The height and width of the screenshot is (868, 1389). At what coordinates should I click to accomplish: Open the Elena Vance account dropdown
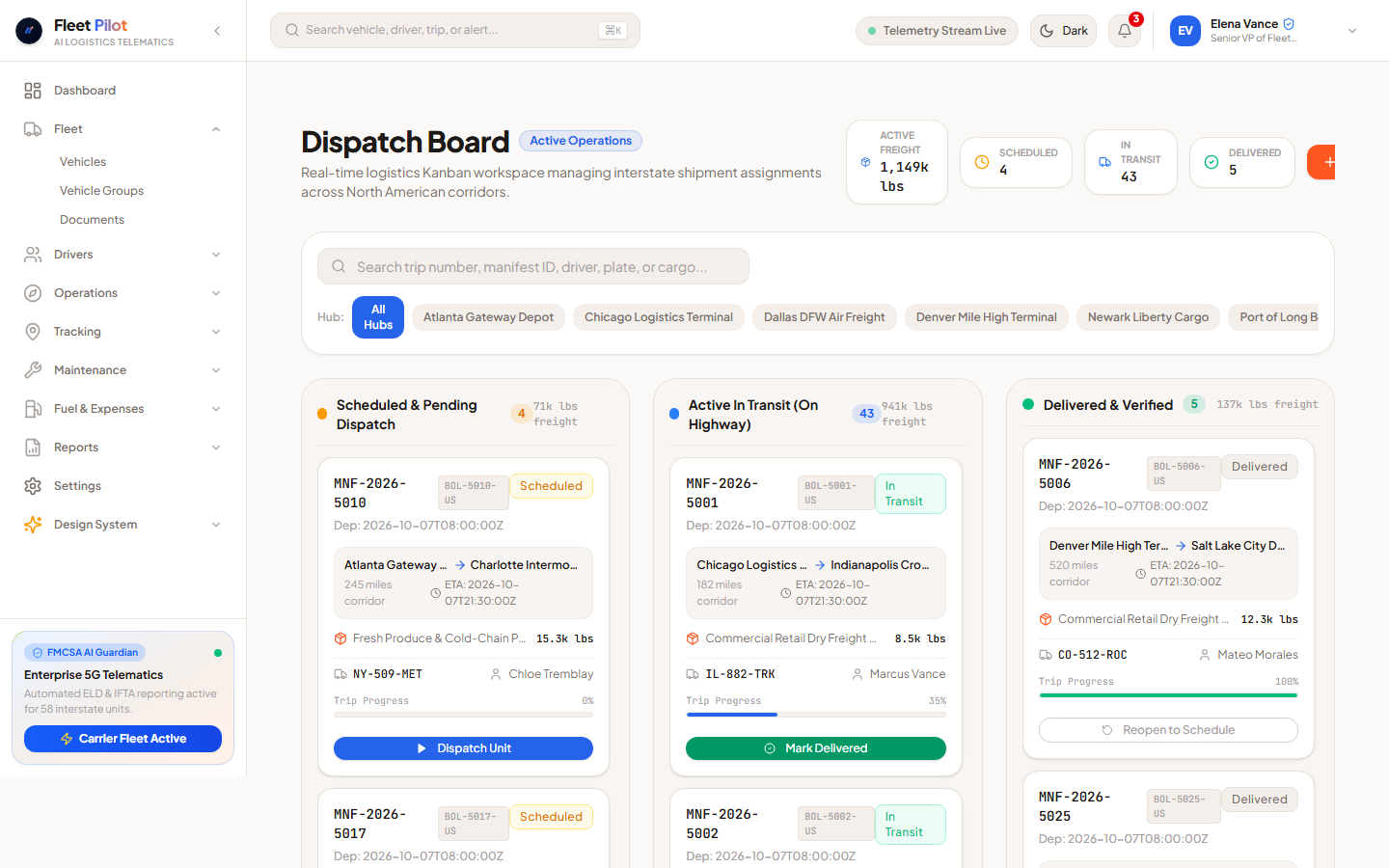click(1352, 31)
